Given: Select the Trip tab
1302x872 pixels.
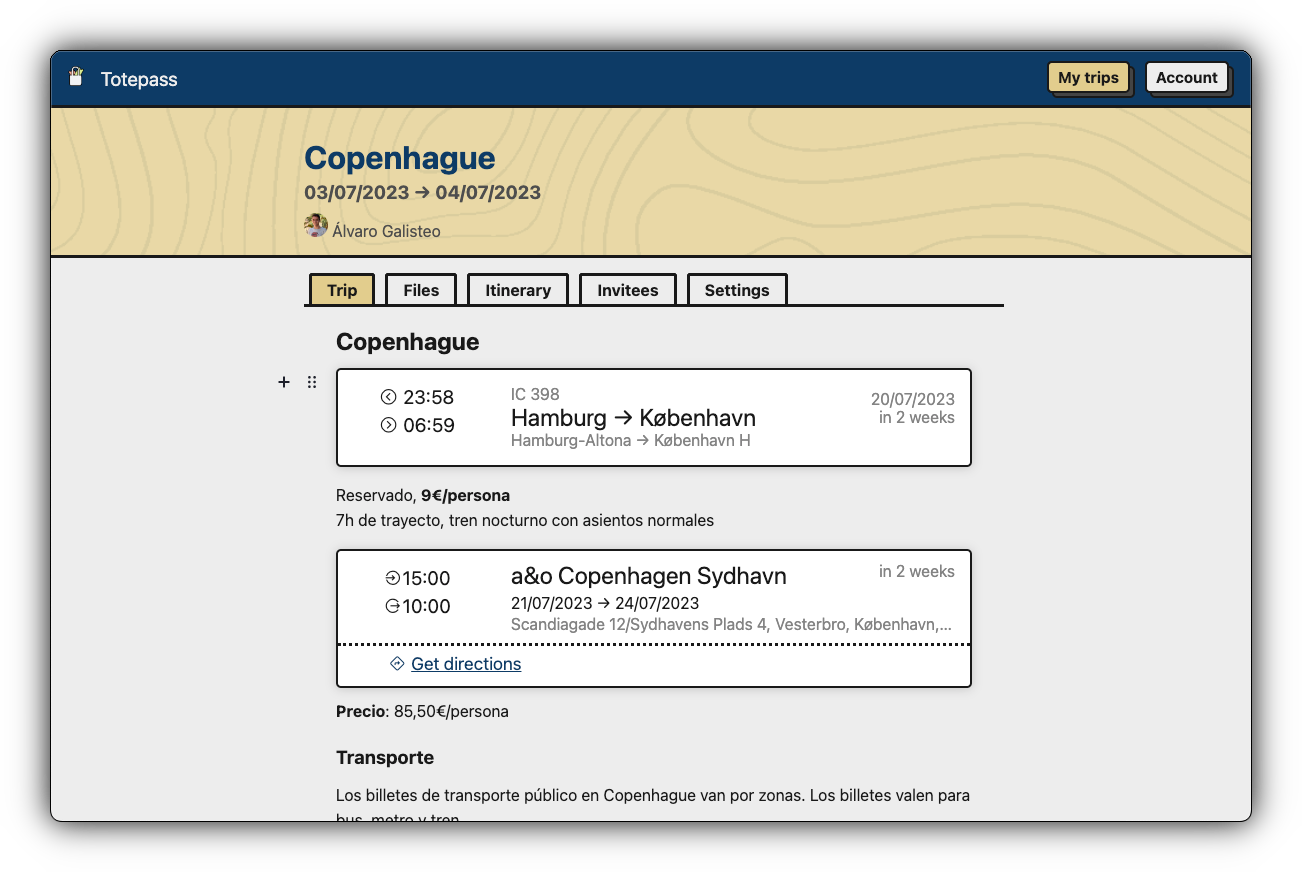Looking at the screenshot, I should [x=342, y=290].
